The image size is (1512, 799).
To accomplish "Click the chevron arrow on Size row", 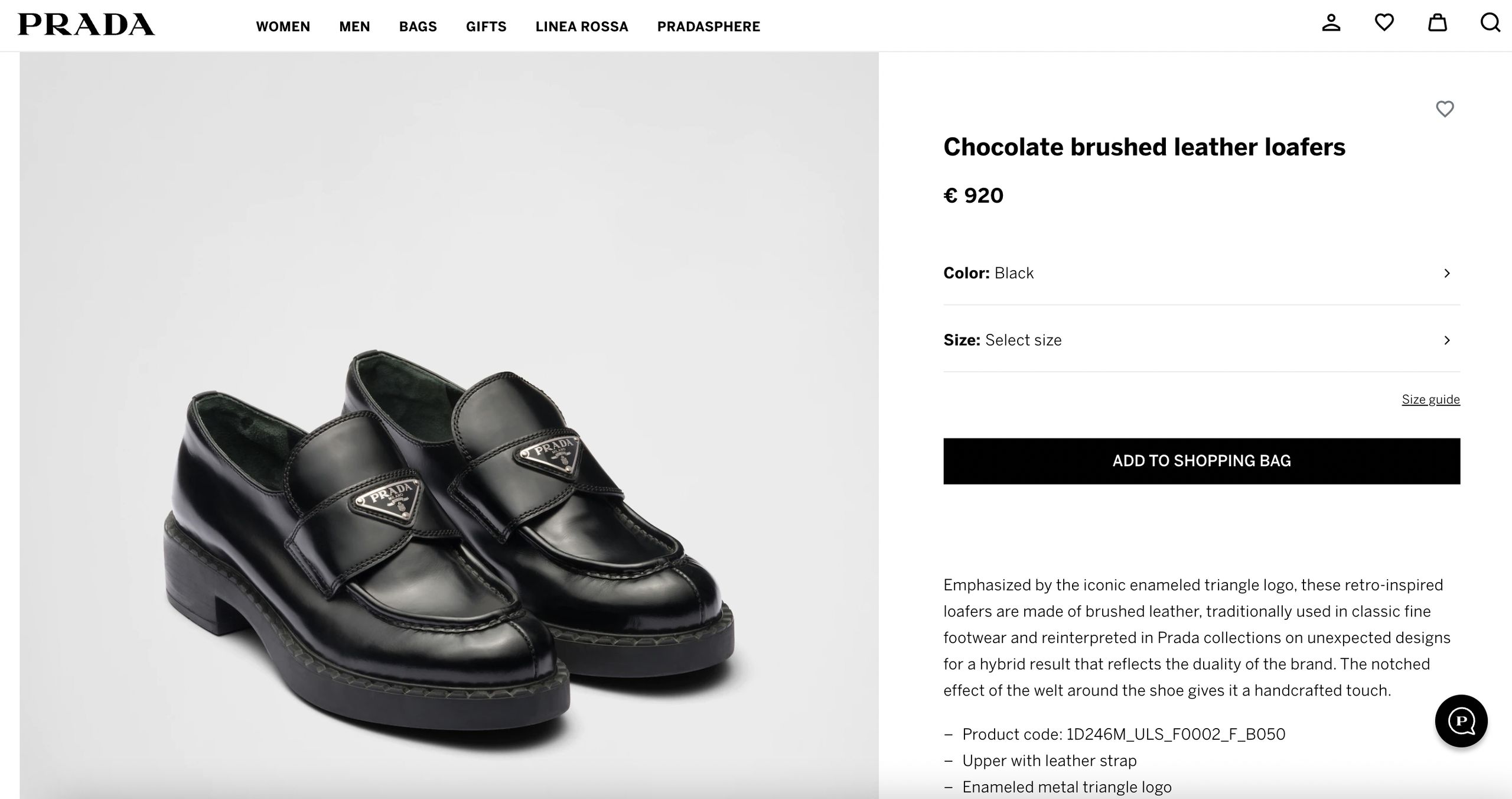I will tap(1446, 340).
